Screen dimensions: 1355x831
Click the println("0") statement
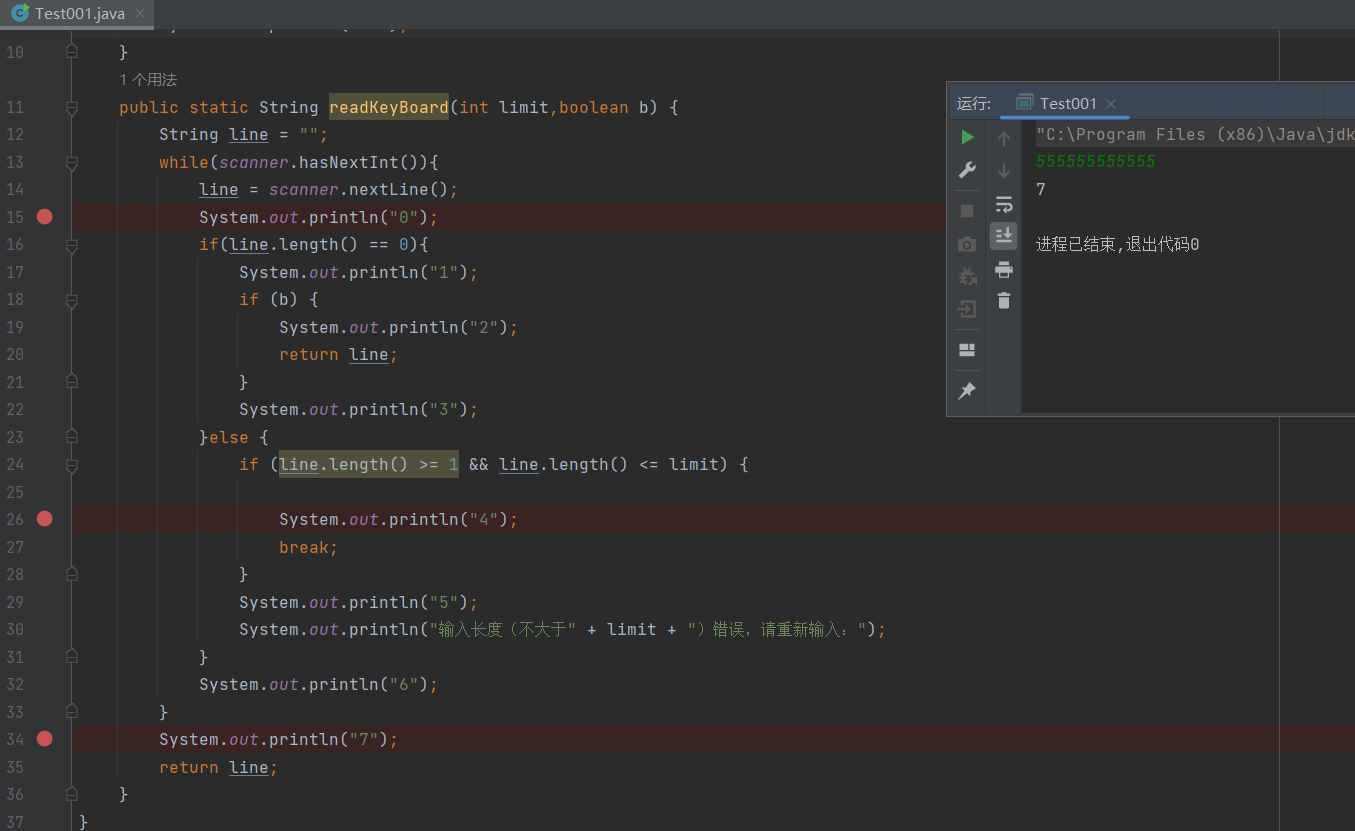coord(318,217)
